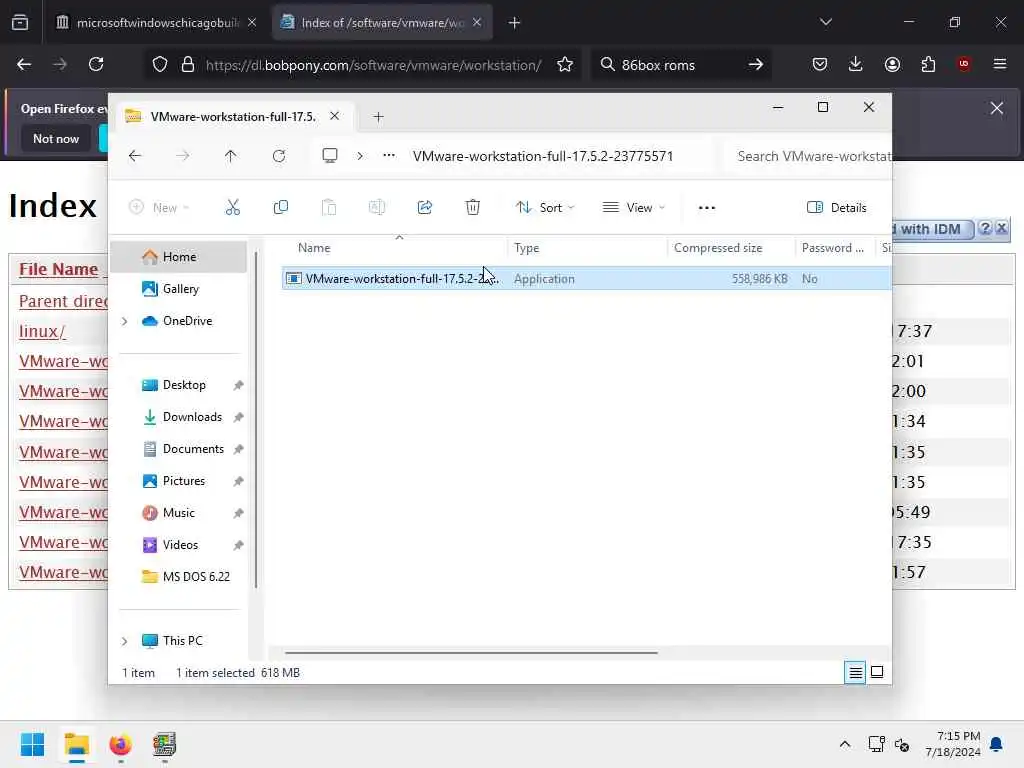Viewport: 1024px width, 768px height.
Task: Select Home in navigation pane
Action: (179, 257)
